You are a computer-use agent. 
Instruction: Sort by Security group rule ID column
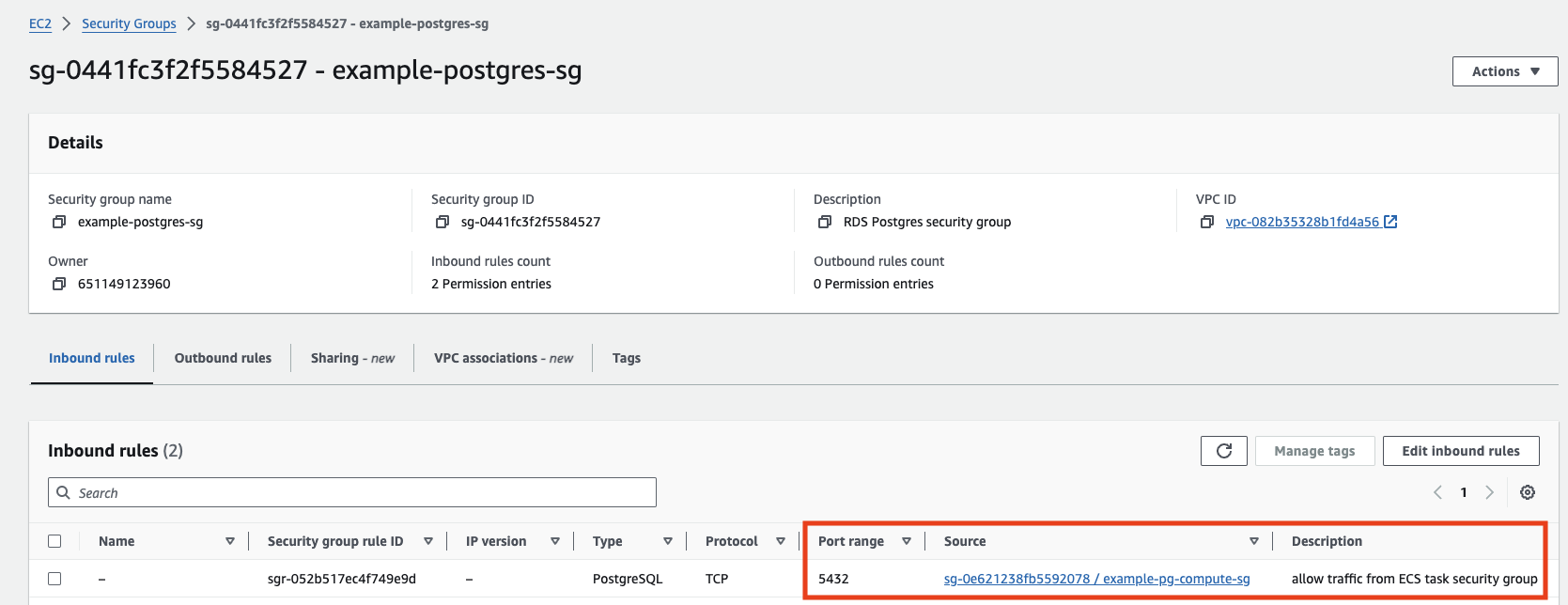point(427,541)
